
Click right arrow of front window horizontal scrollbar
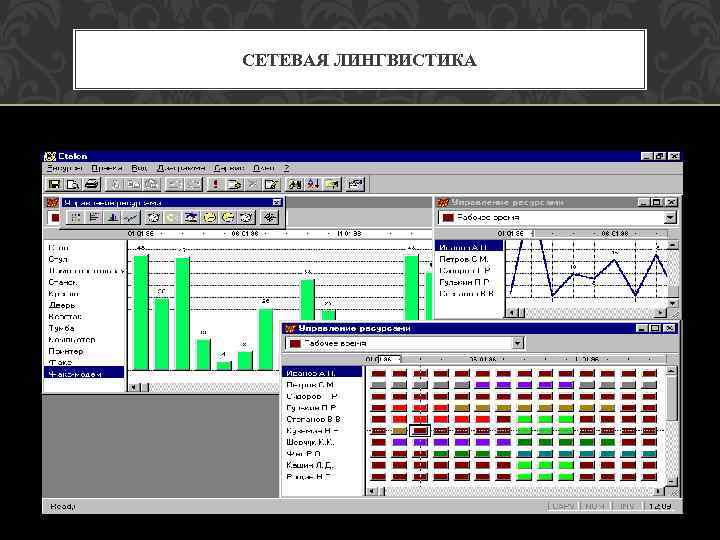[659, 491]
